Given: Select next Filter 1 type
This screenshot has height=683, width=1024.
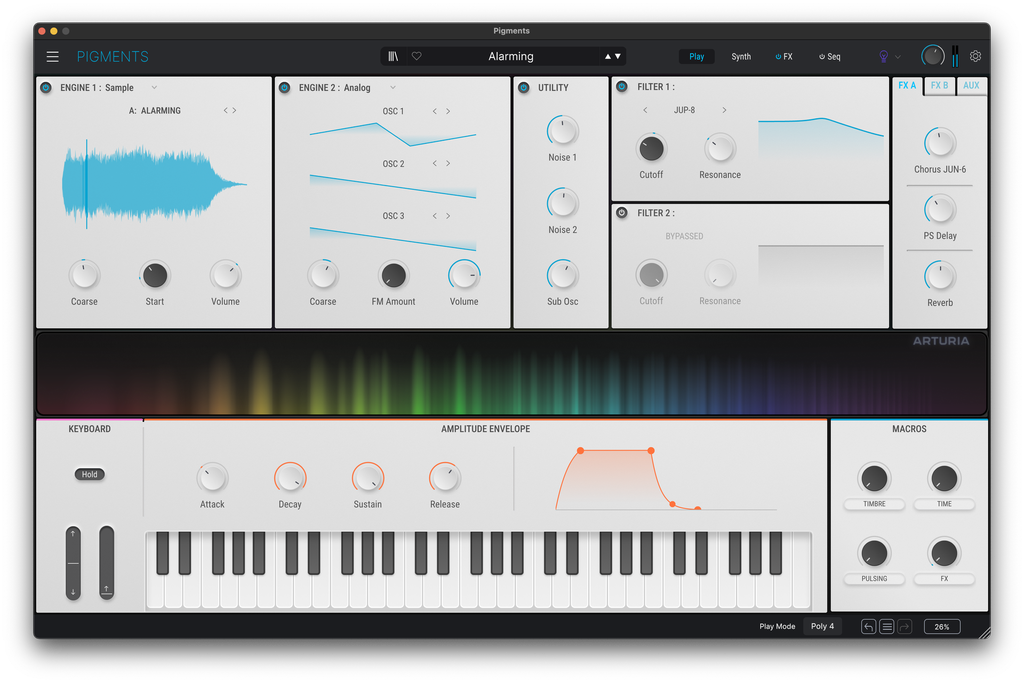Looking at the screenshot, I should [724, 110].
